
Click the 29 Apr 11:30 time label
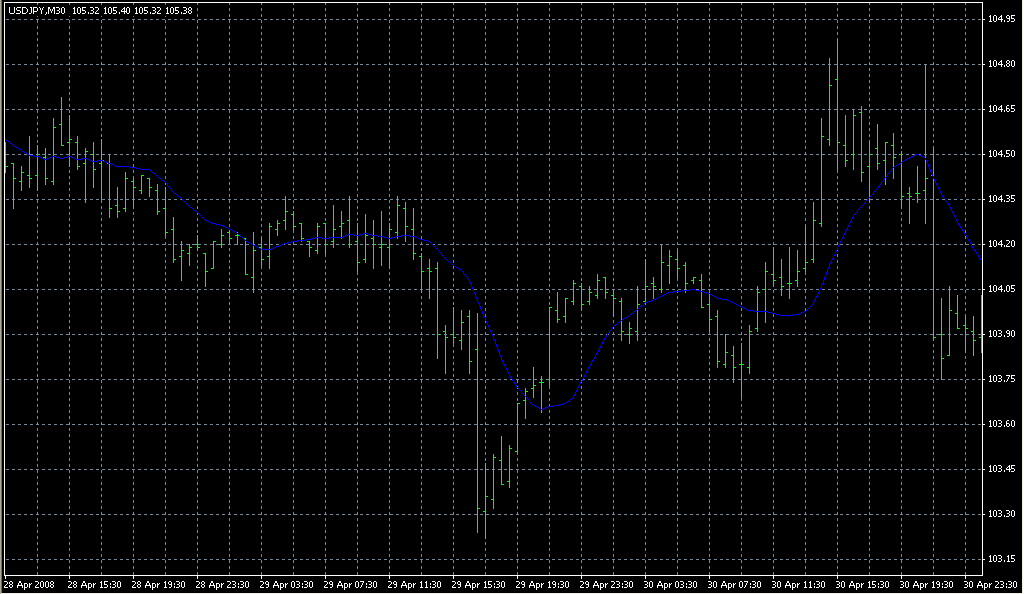(416, 584)
